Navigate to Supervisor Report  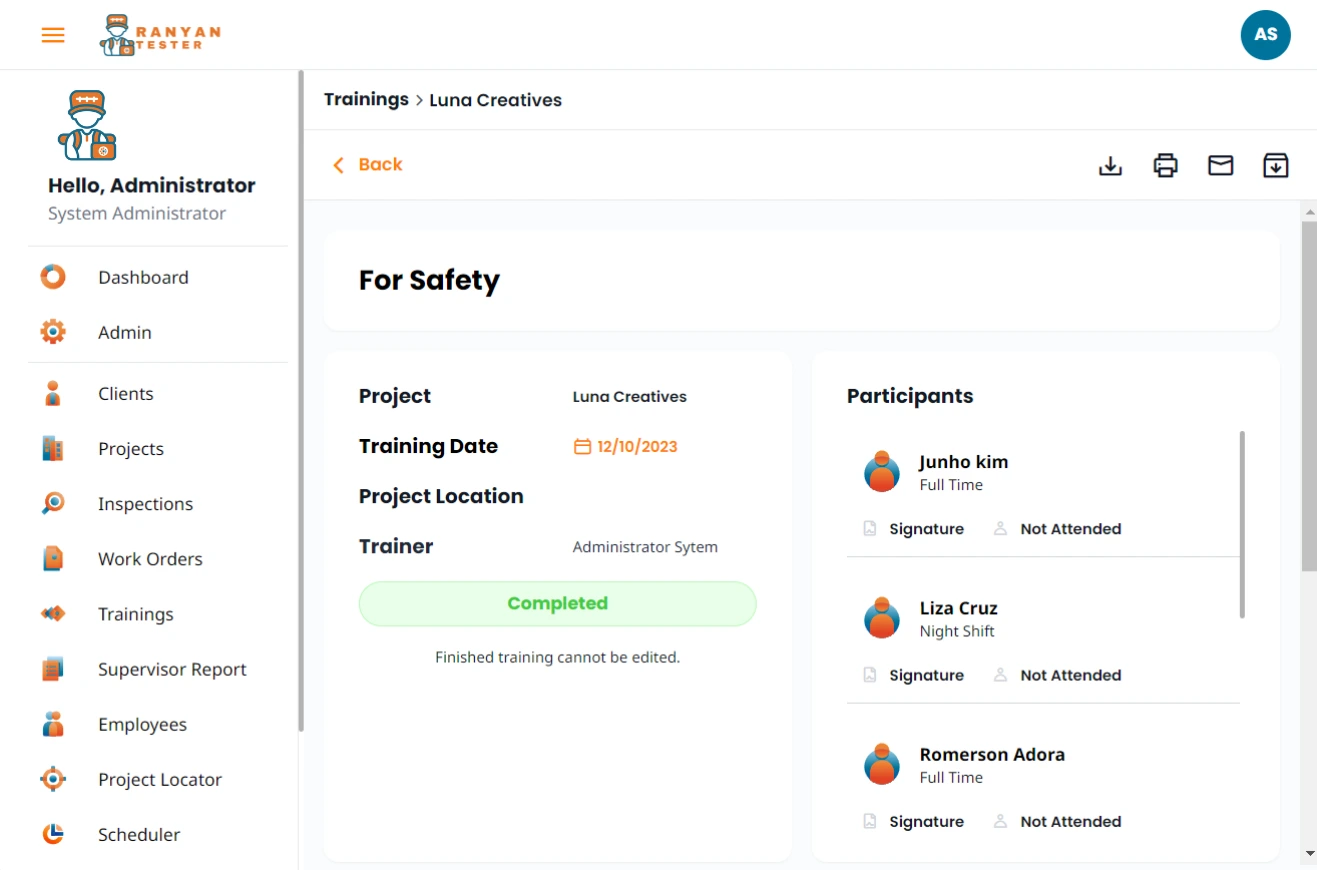point(172,670)
